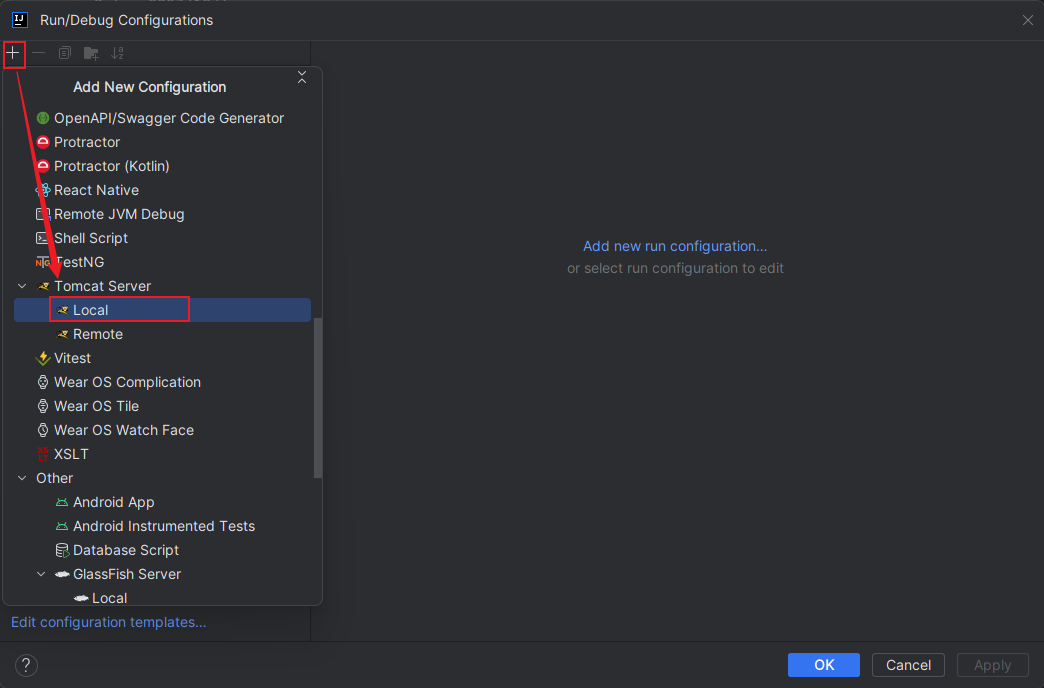Open the help question mark button
The width and height of the screenshot is (1044, 688).
(26, 665)
